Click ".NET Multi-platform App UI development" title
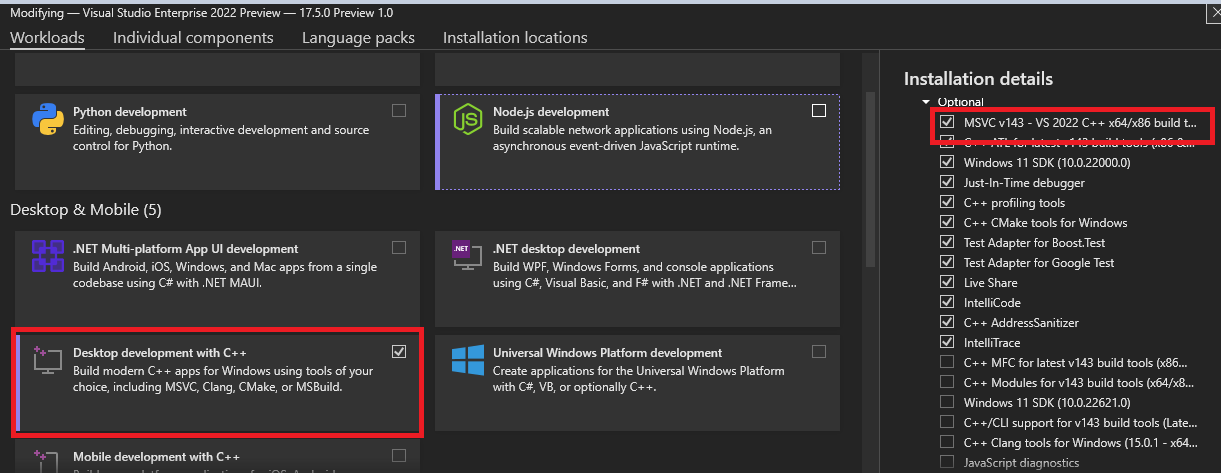Screen dimensions: 1221x473 pos(186,249)
